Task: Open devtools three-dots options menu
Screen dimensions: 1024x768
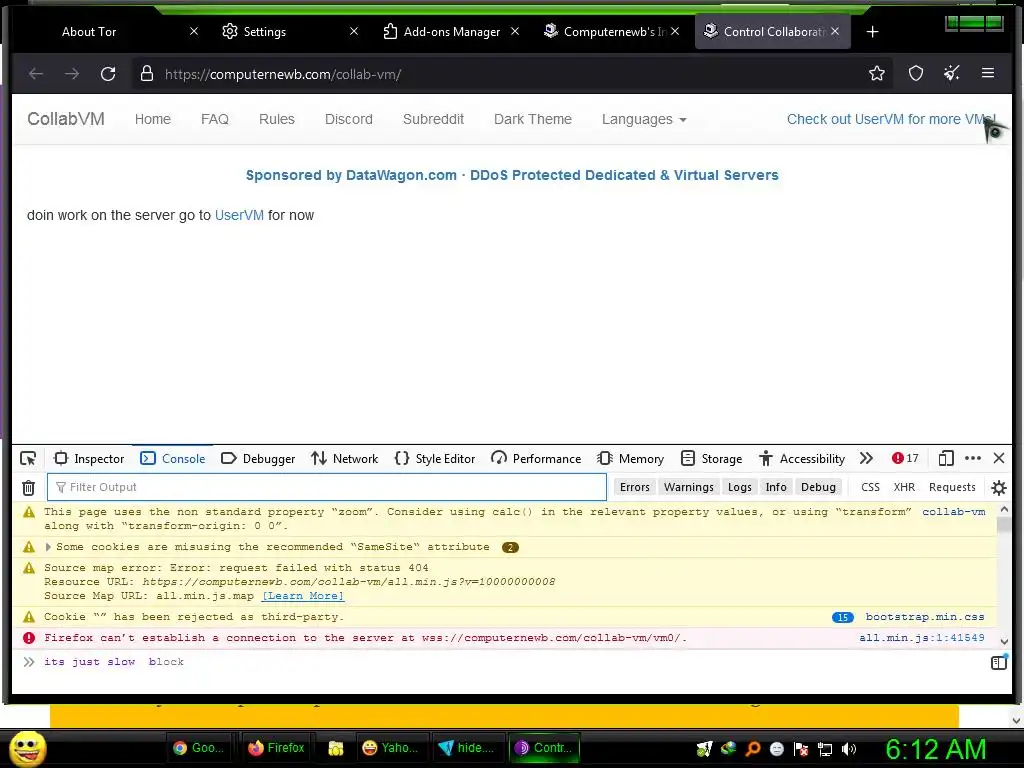Action: click(972, 458)
